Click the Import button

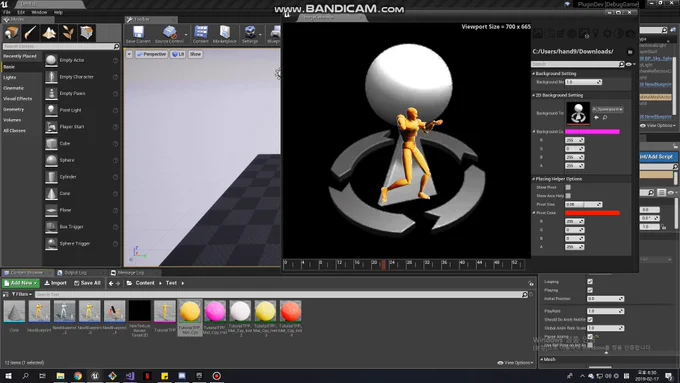(x=56, y=283)
